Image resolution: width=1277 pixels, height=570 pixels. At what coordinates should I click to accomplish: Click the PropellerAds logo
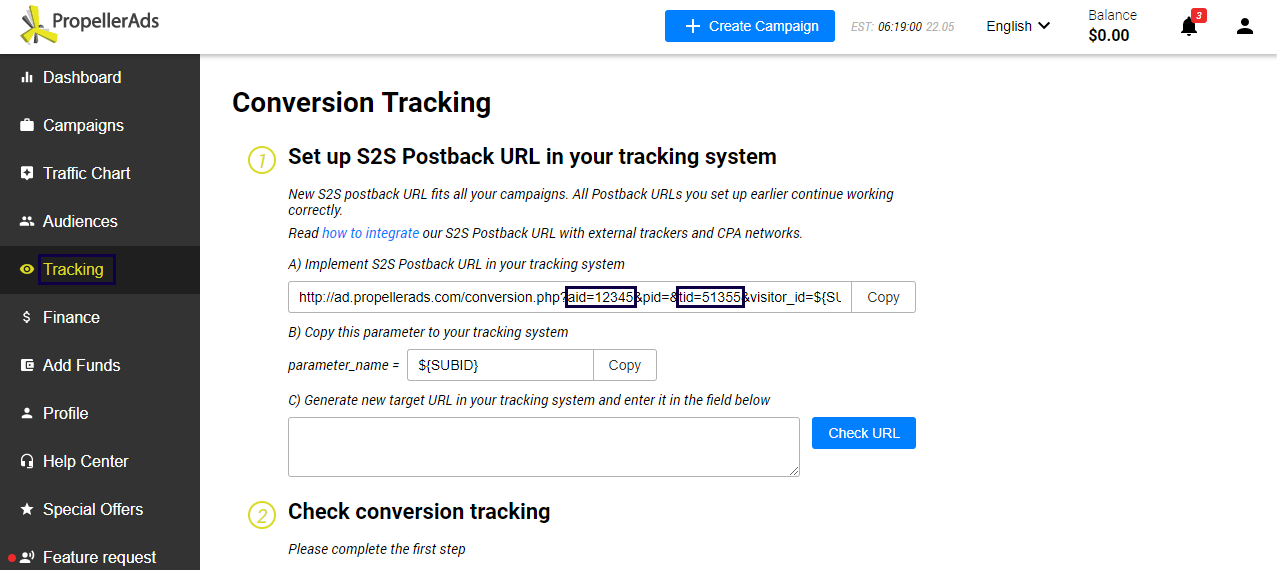(x=89, y=26)
